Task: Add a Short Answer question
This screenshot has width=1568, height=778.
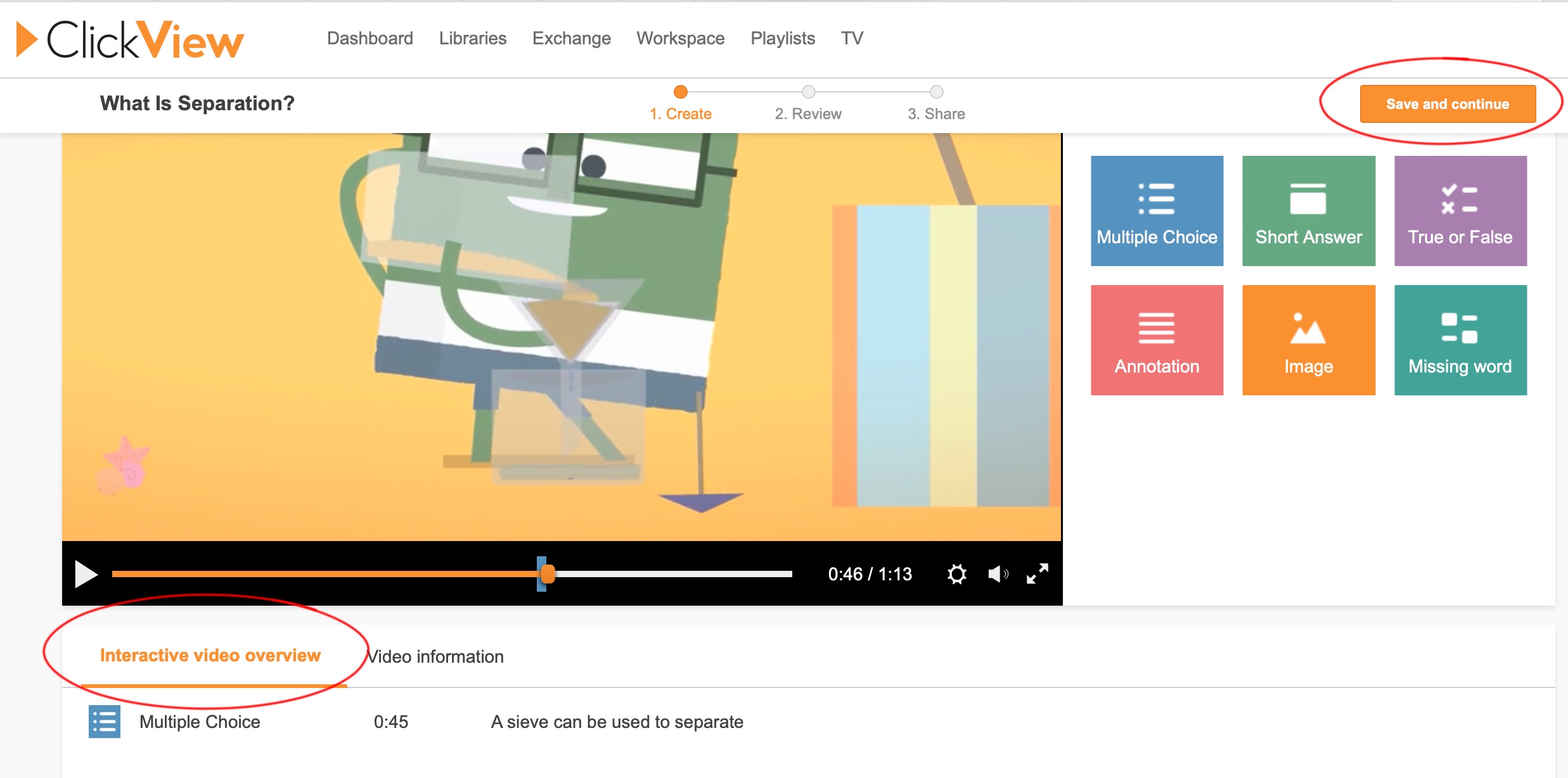Action: point(1308,211)
